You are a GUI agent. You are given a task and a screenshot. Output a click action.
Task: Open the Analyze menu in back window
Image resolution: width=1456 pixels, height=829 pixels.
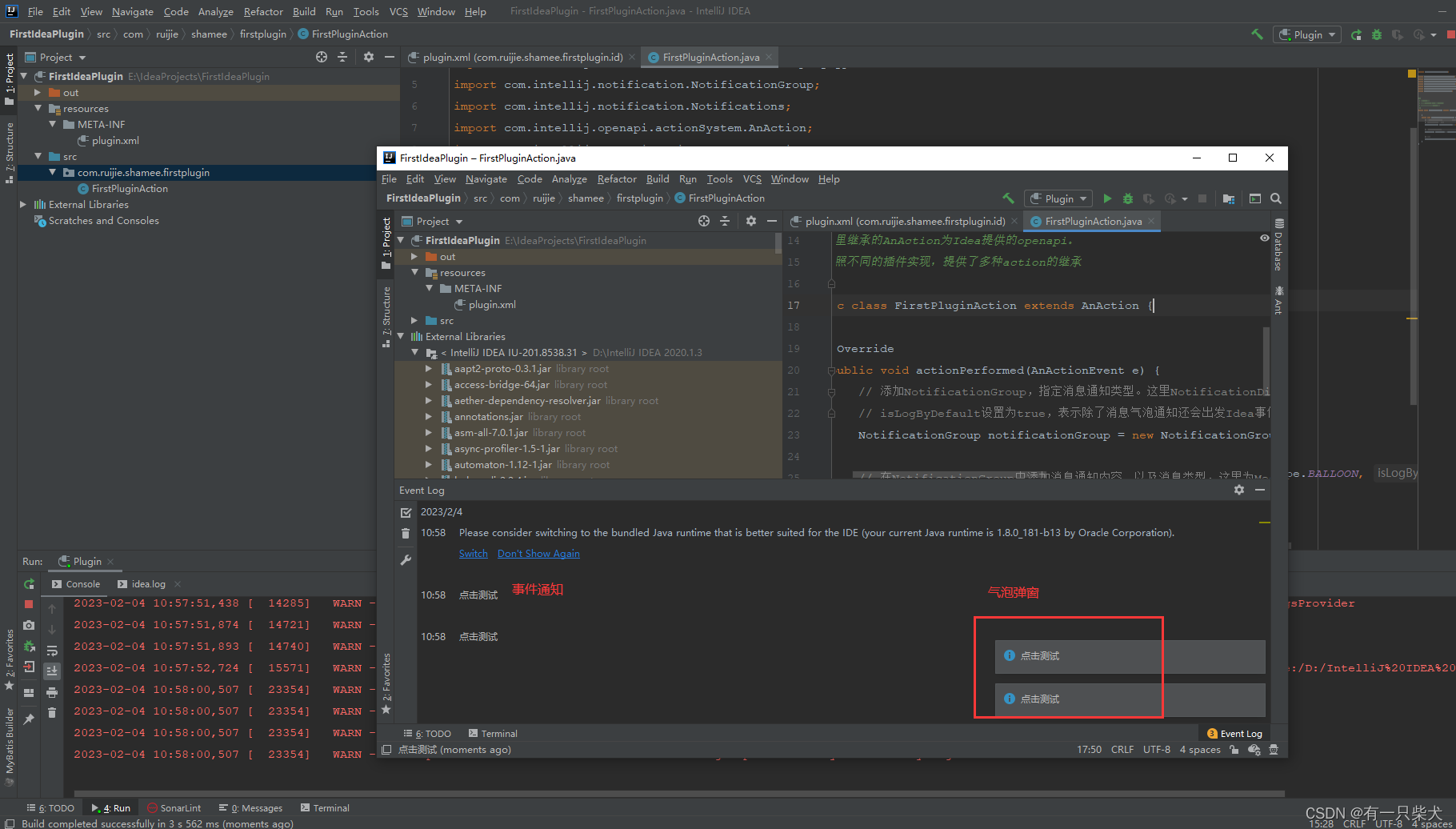[x=215, y=12]
